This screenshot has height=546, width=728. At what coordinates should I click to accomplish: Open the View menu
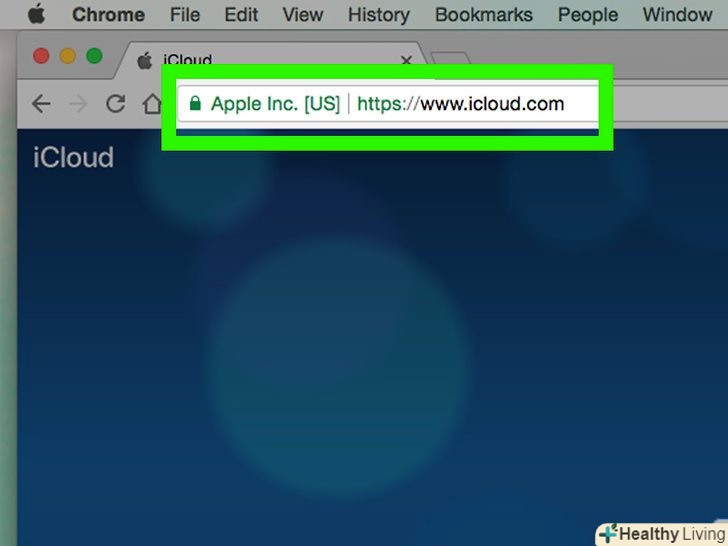[x=303, y=15]
